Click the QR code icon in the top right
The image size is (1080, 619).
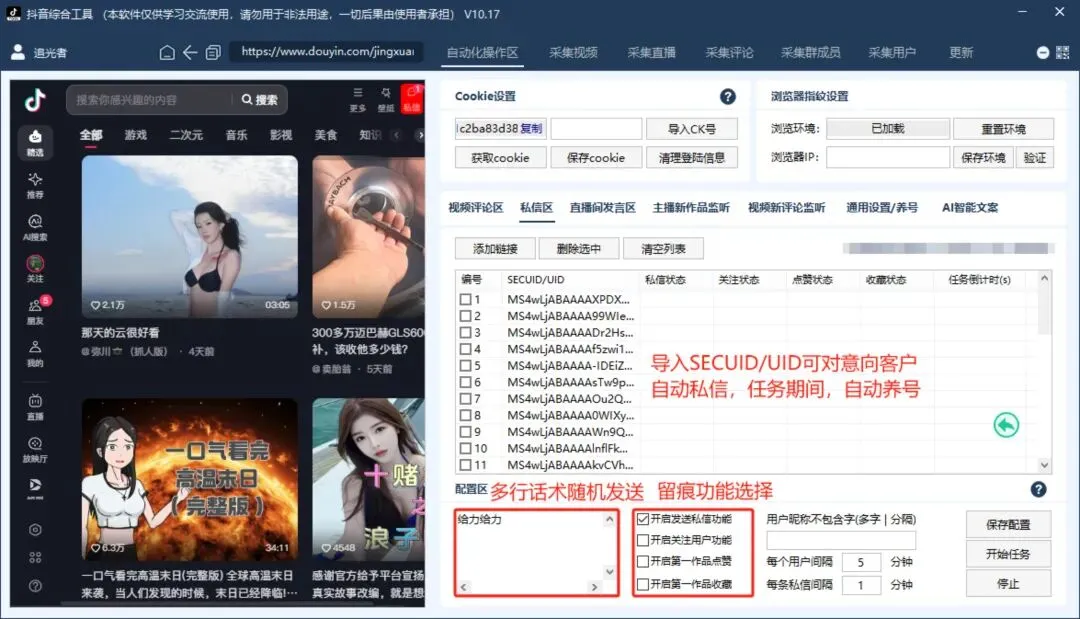pos(1062,52)
